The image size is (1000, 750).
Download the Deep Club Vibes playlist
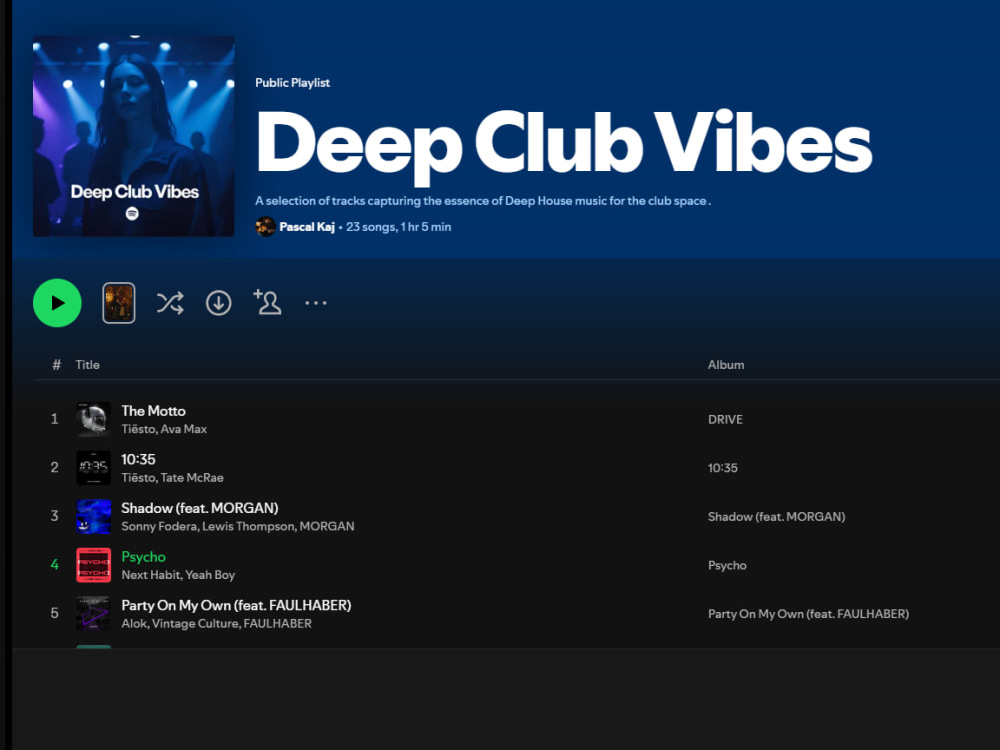click(219, 303)
